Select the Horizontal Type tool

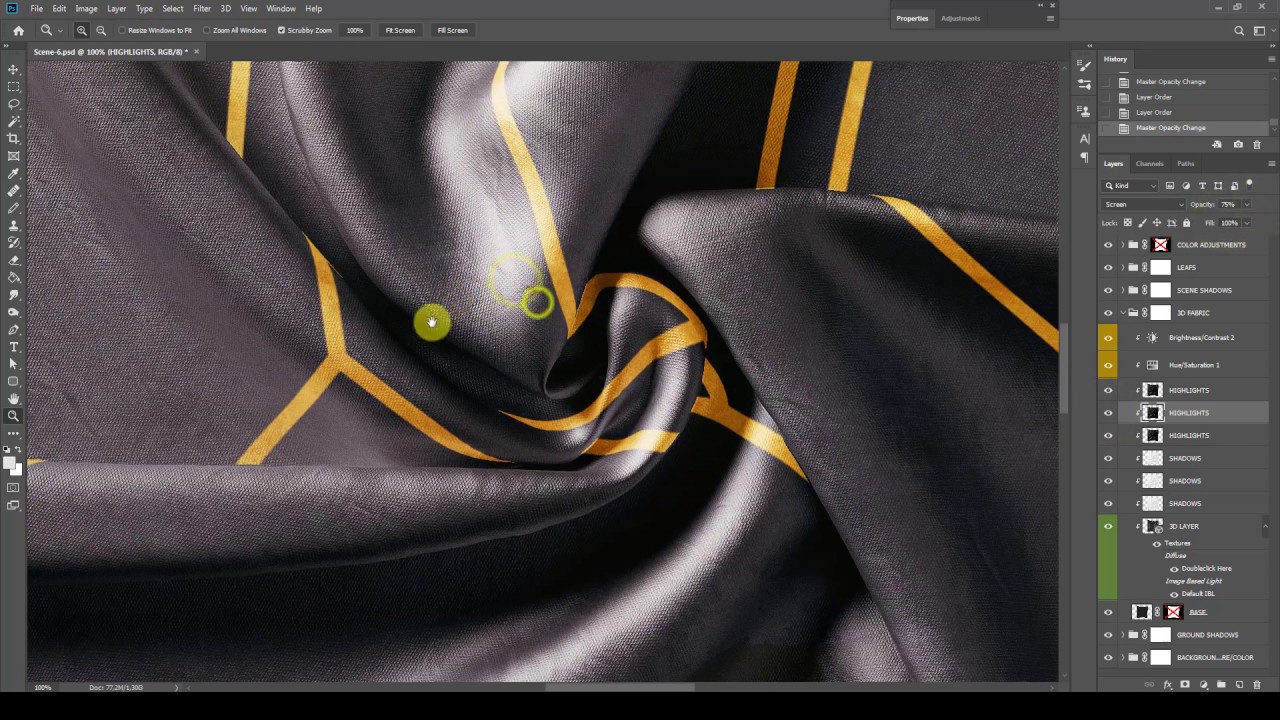click(x=13, y=347)
